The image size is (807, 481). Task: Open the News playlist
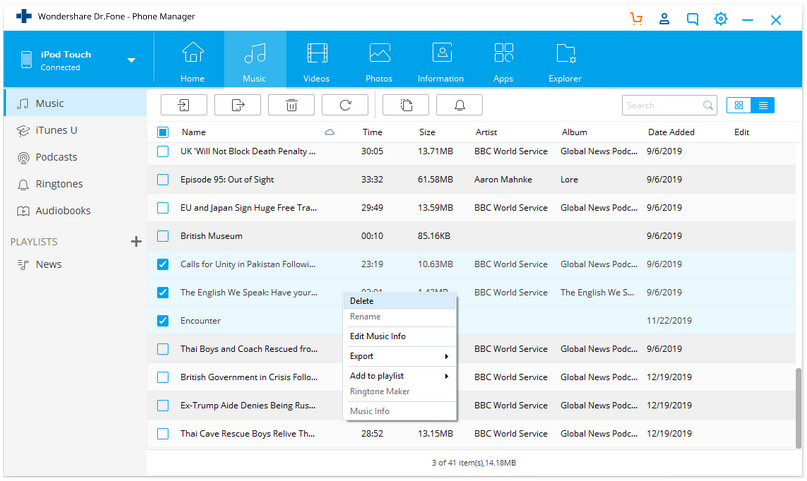click(x=75, y=264)
